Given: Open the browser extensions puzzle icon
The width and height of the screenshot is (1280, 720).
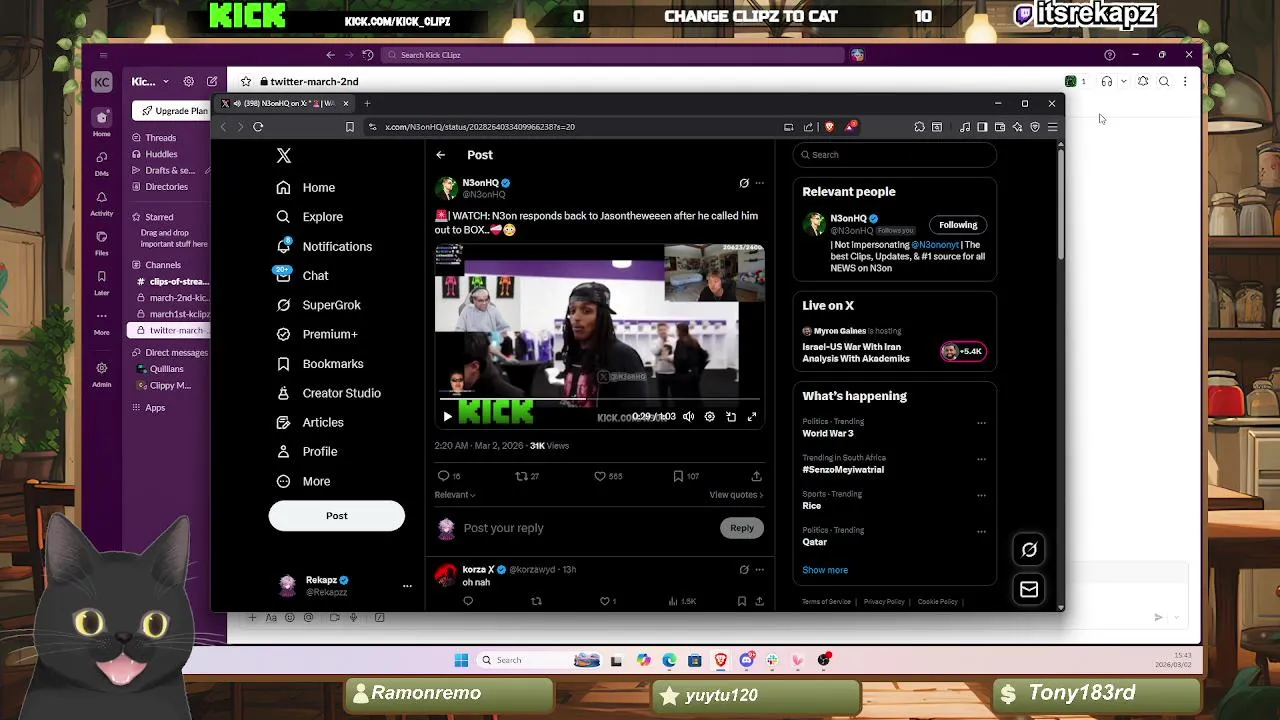Looking at the screenshot, I should point(919,127).
